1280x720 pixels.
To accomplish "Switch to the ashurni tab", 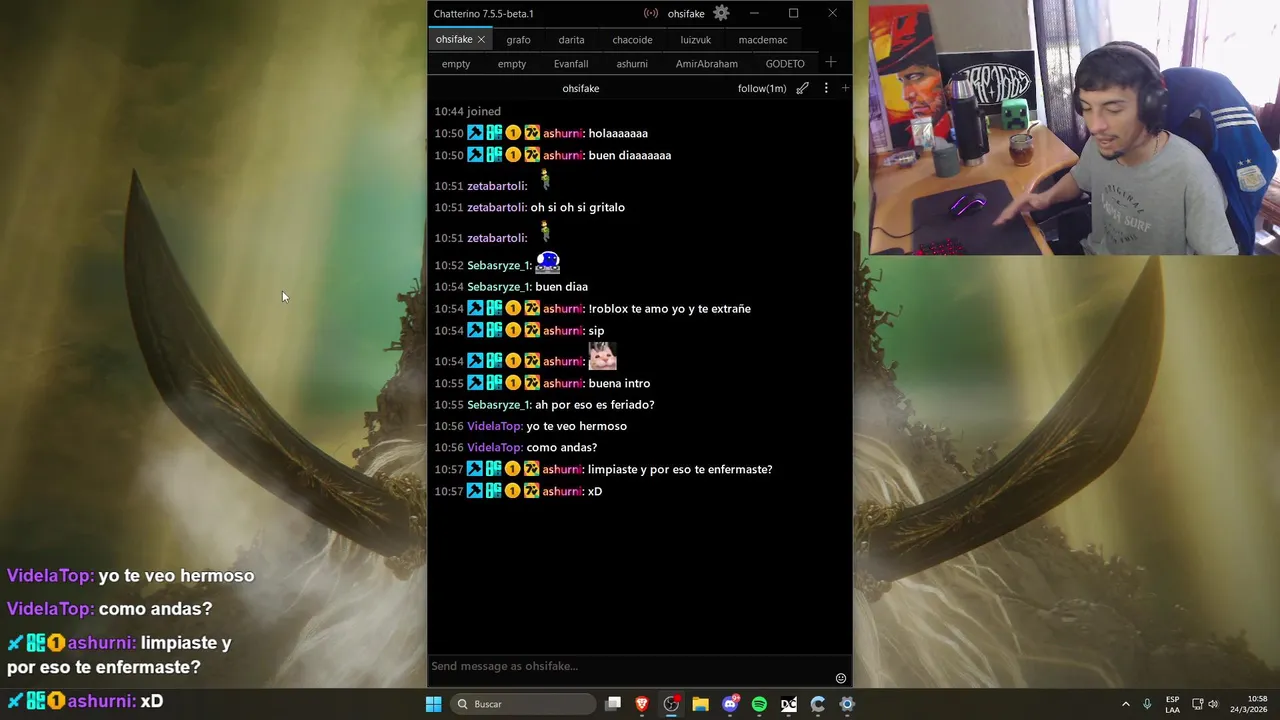I will click(632, 64).
